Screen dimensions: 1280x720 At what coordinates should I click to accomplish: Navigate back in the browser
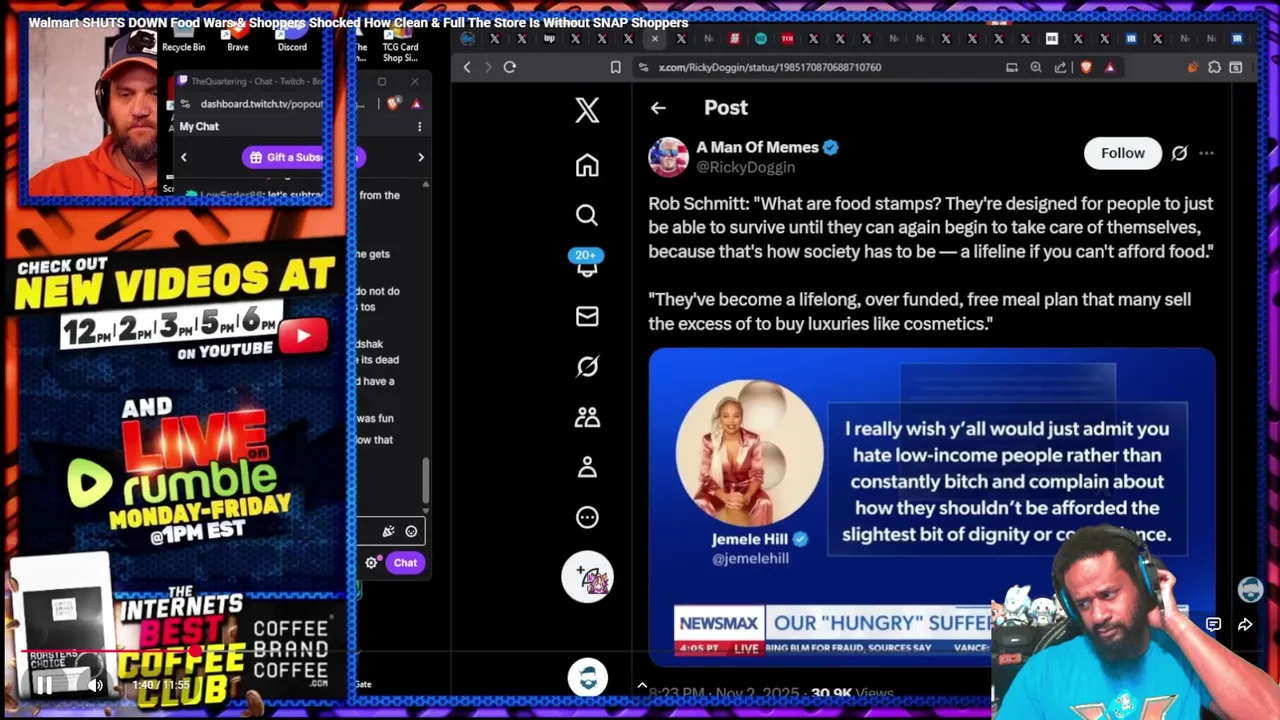467,67
